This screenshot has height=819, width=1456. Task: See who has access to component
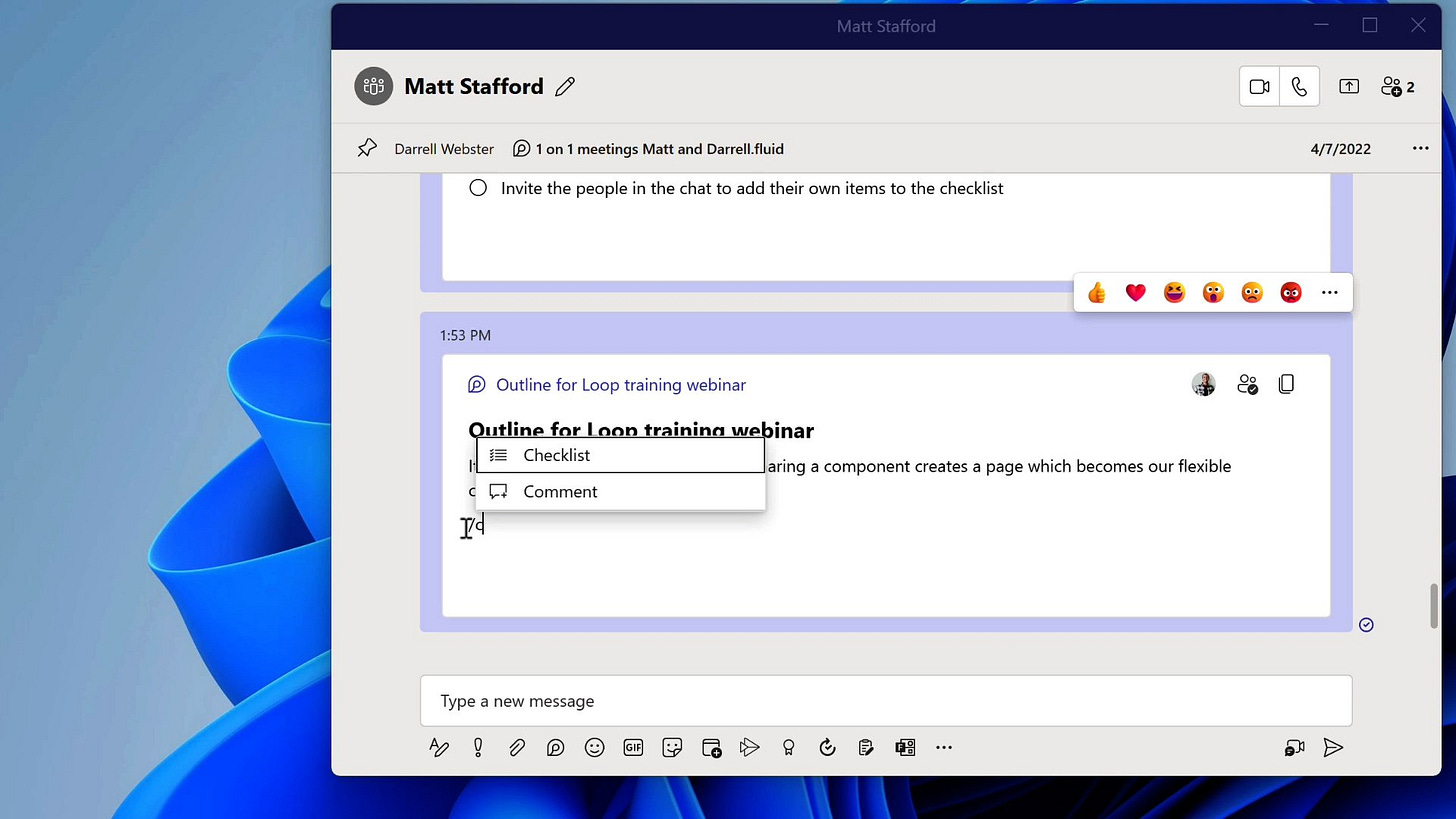(x=1247, y=384)
